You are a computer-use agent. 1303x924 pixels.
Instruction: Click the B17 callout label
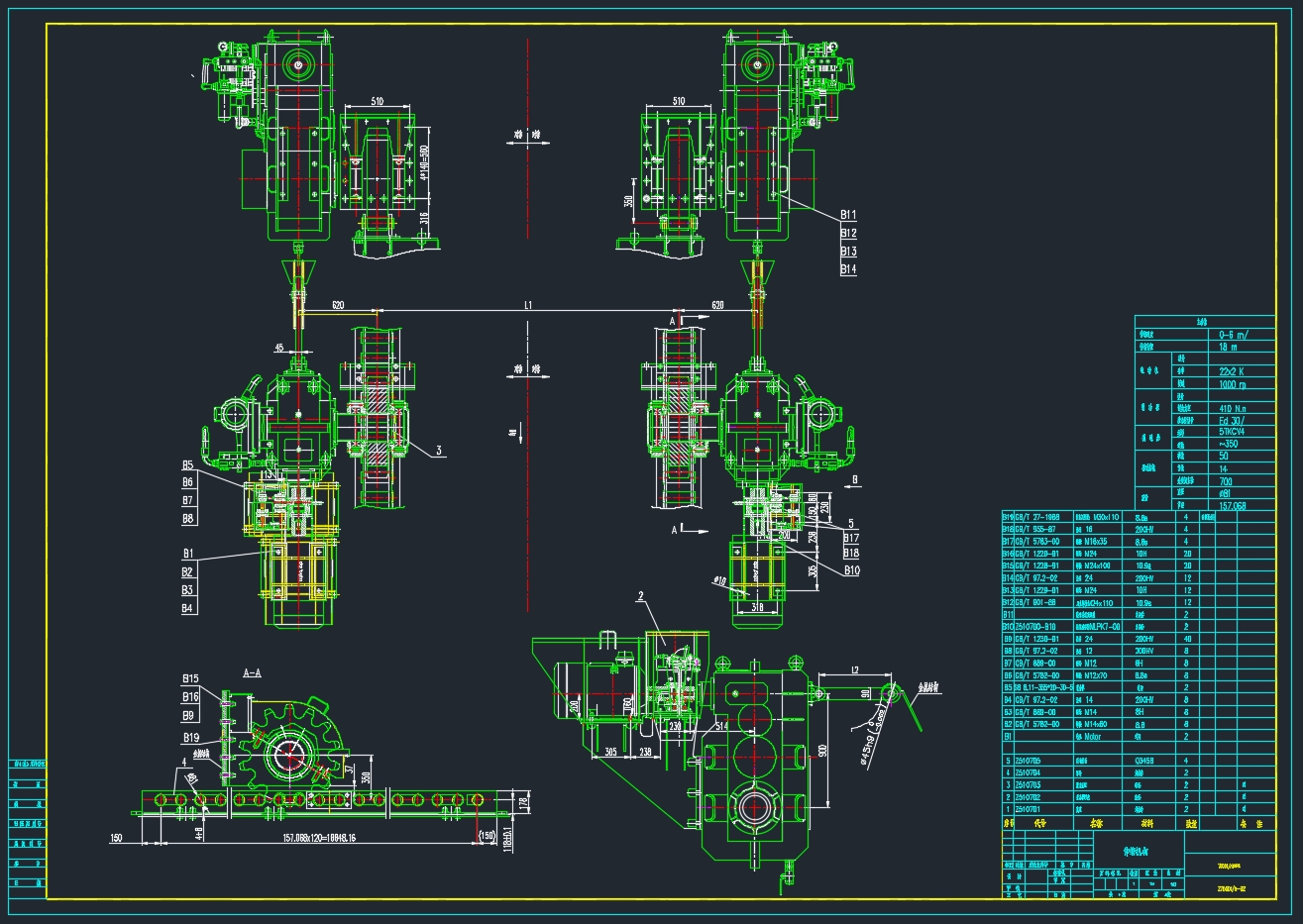[x=852, y=538]
